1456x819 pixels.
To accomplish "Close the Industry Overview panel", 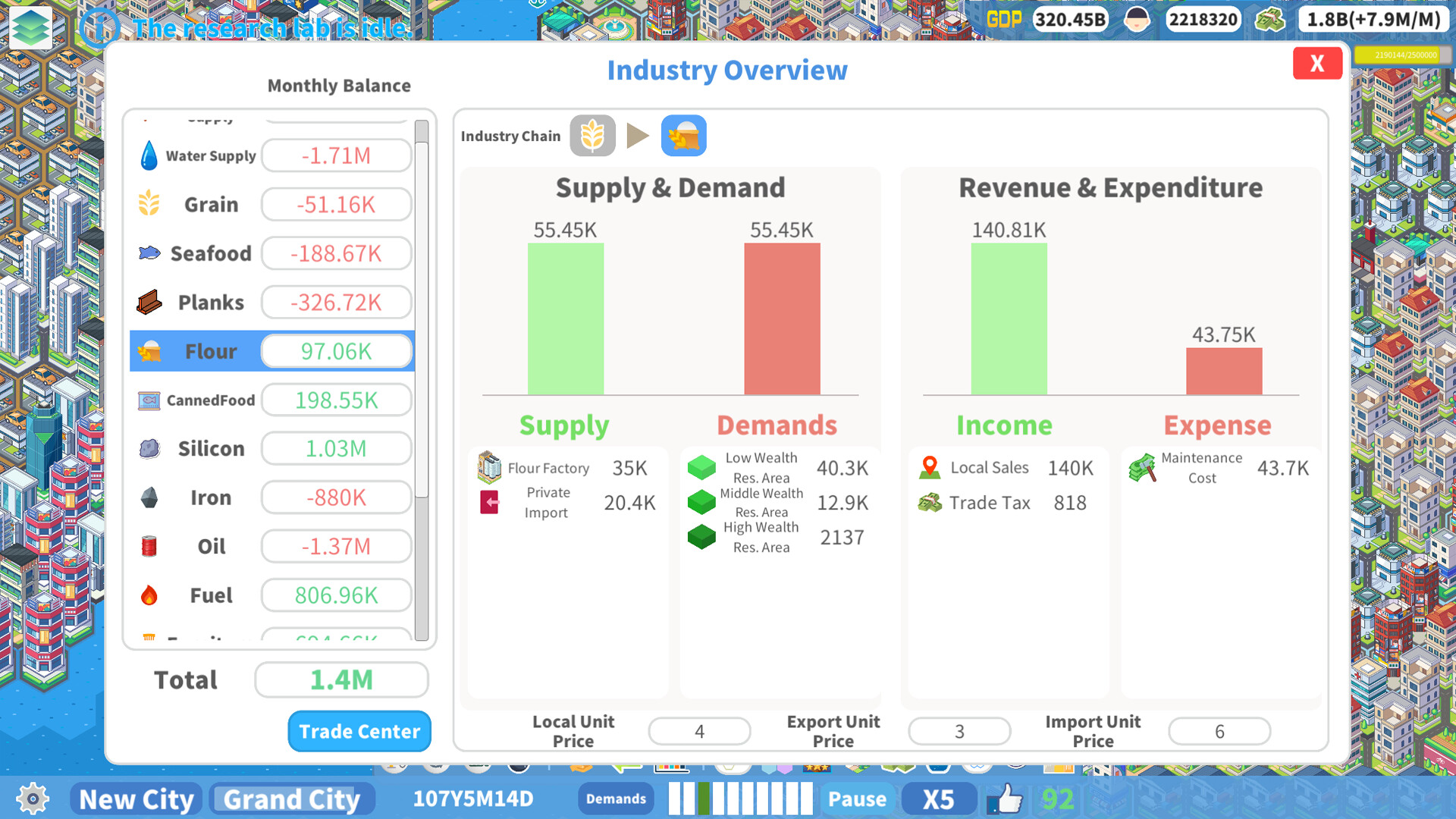I will 1317,63.
